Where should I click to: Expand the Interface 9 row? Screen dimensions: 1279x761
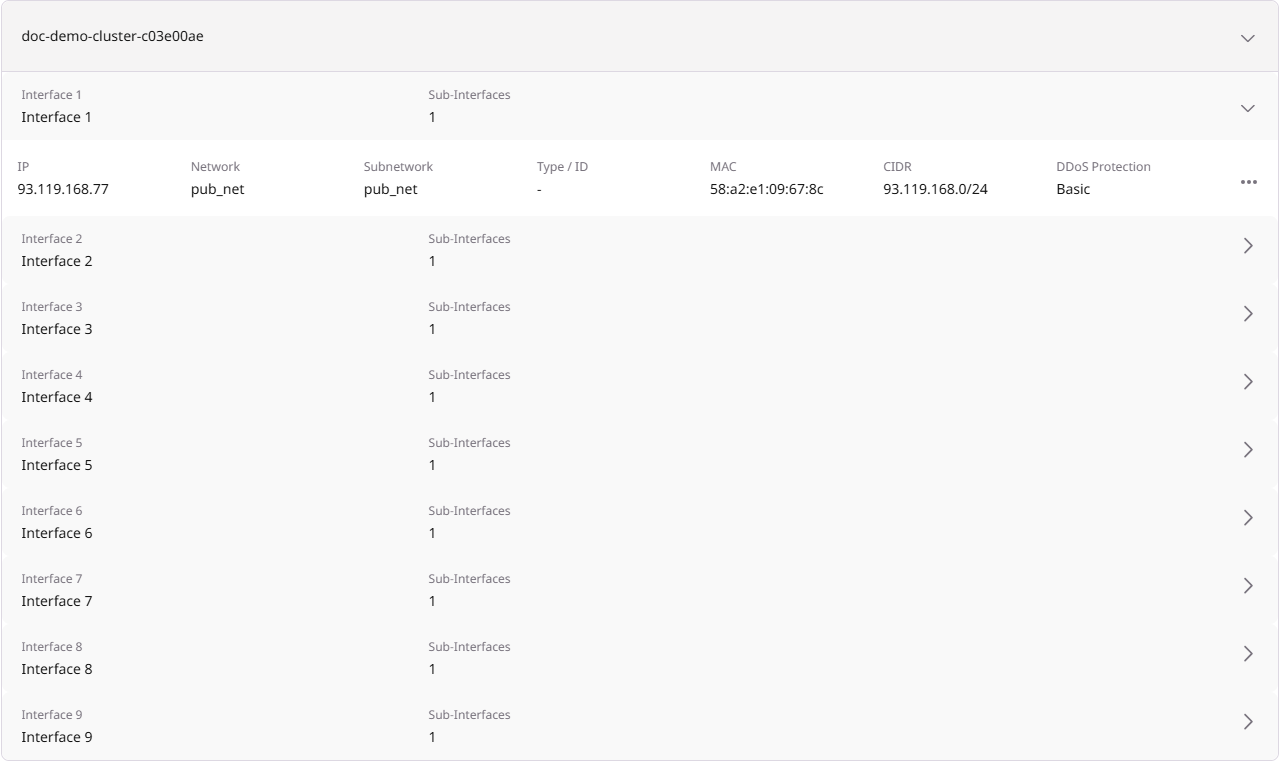[1248, 722]
